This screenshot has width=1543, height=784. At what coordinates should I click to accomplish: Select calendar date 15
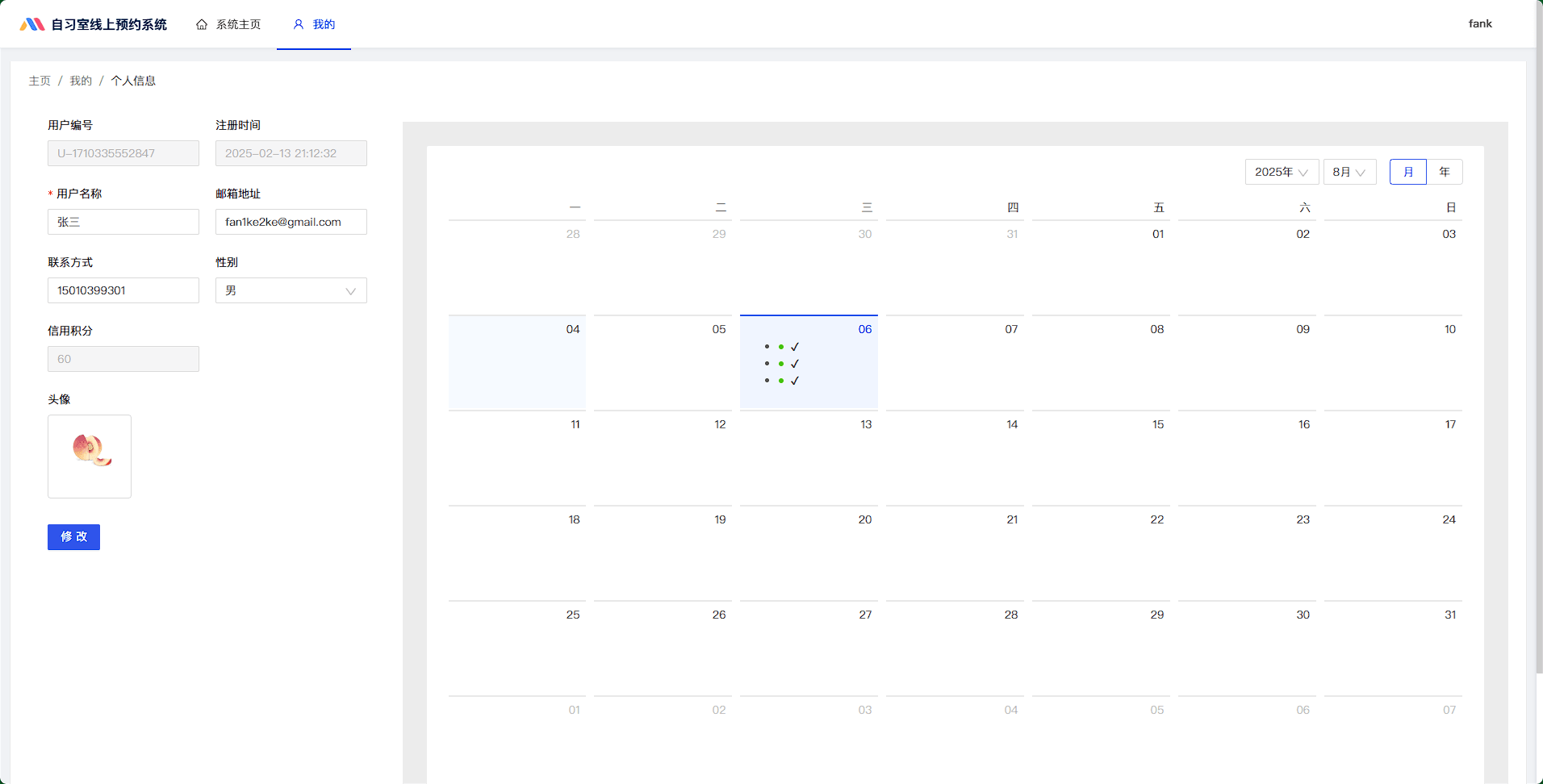pos(1101,456)
